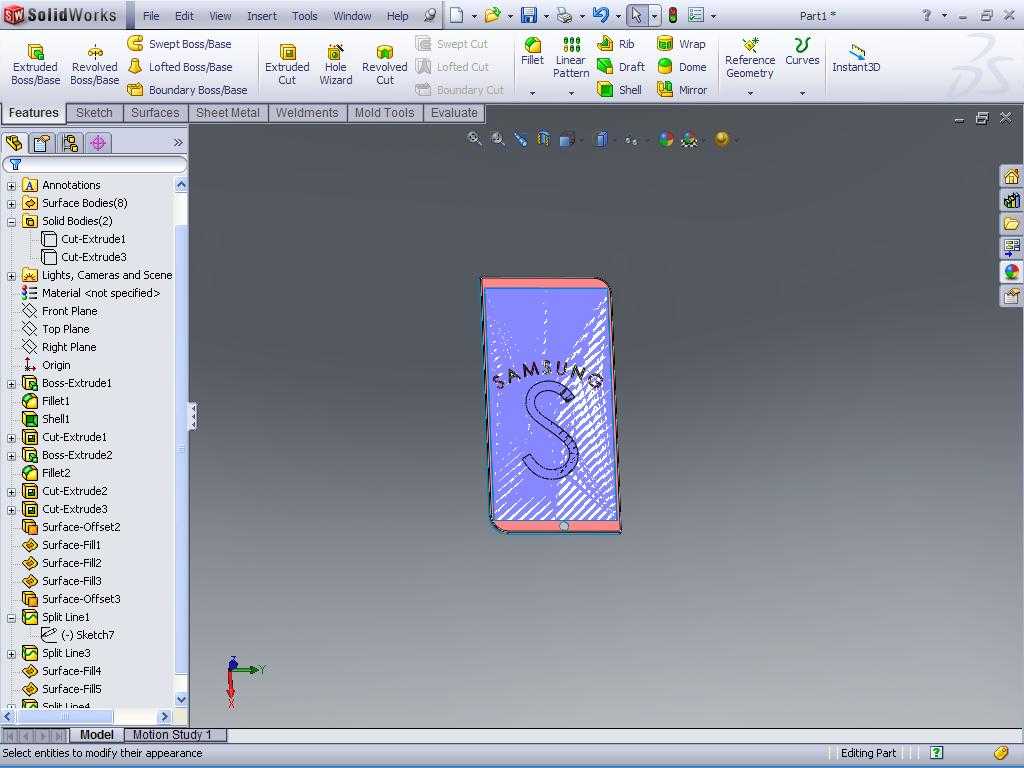Open the Insert menu
1024x768 pixels.
262,16
